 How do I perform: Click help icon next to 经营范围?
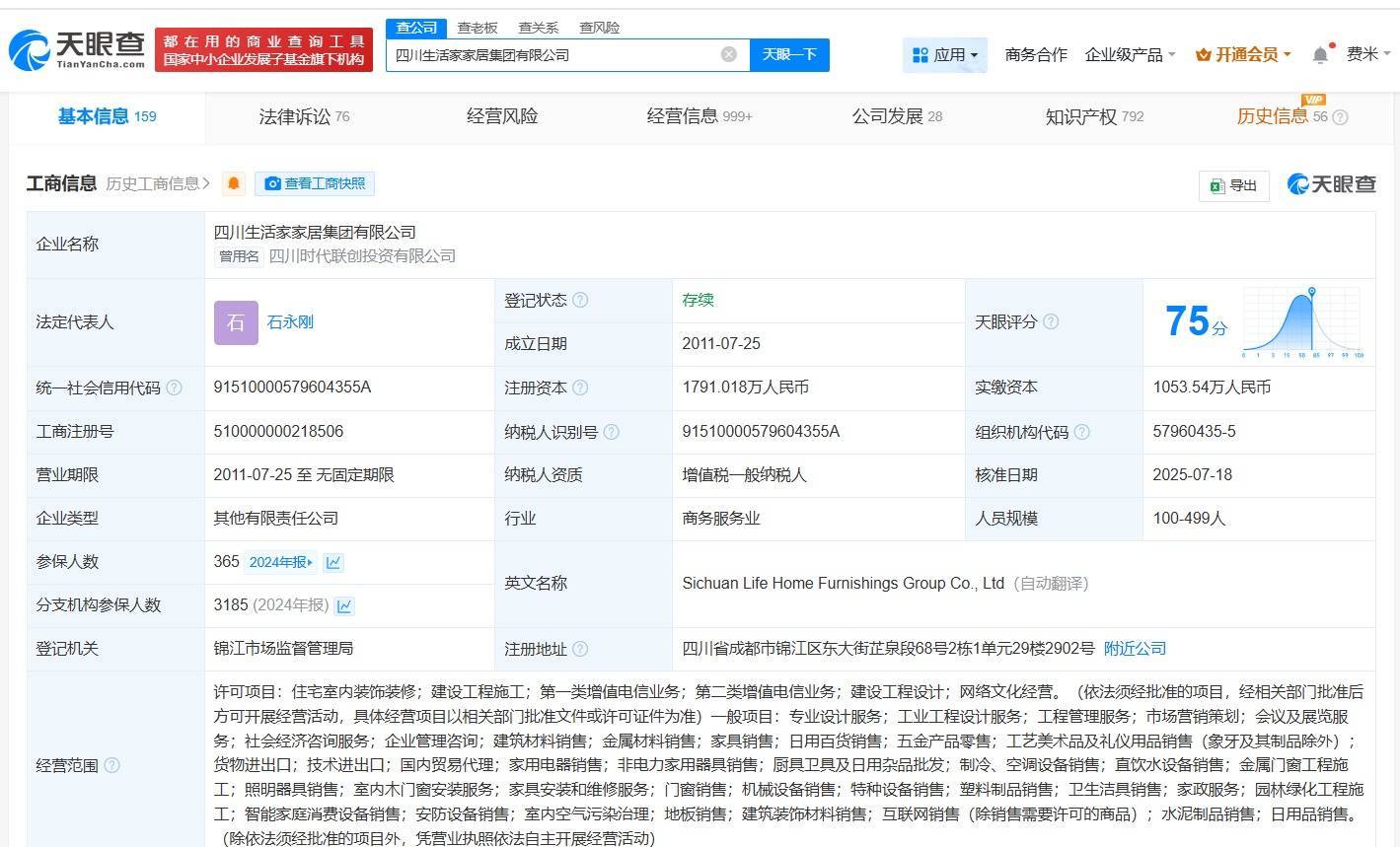coord(111,765)
